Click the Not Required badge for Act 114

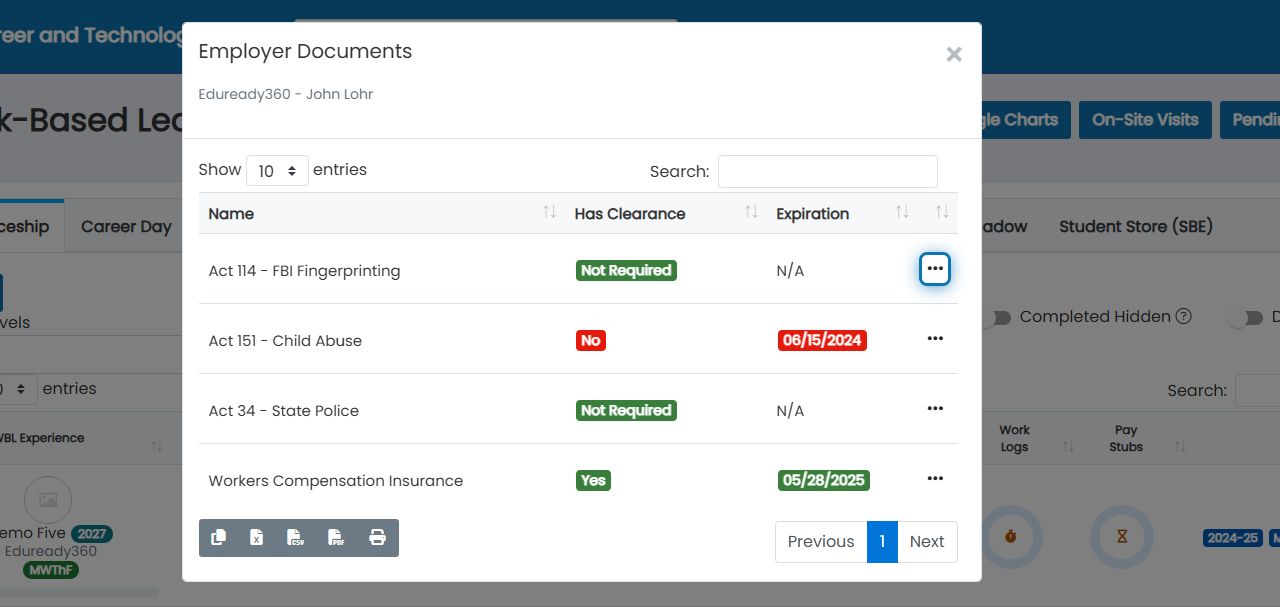click(x=626, y=270)
